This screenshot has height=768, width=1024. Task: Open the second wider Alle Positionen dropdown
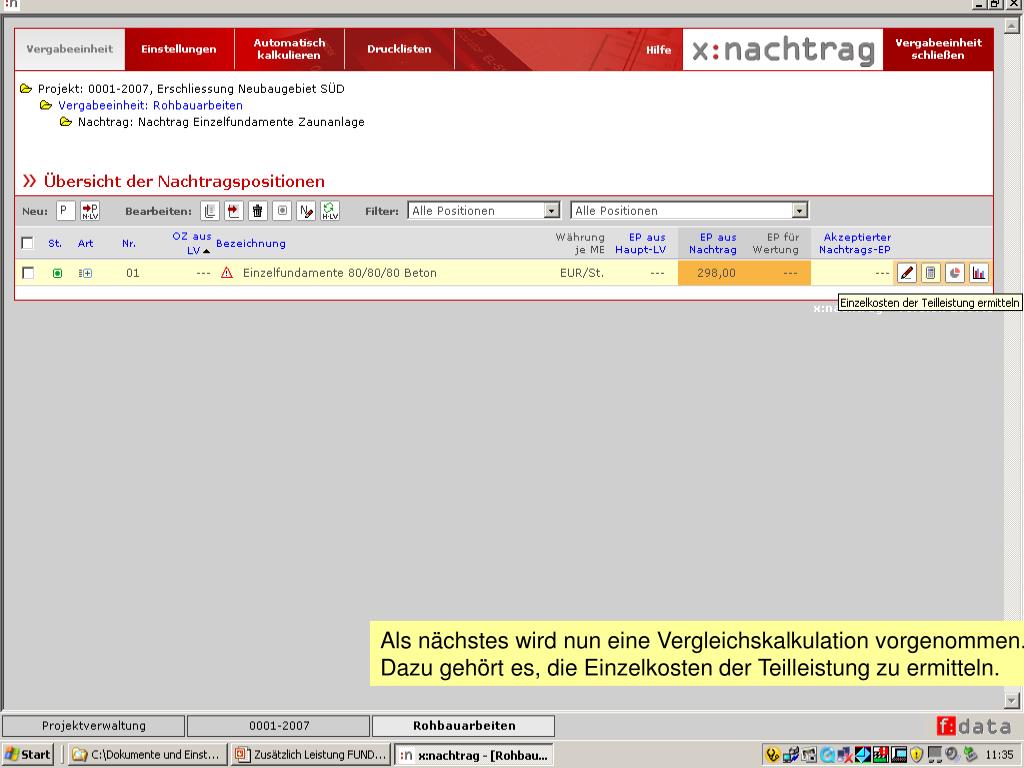coord(689,211)
